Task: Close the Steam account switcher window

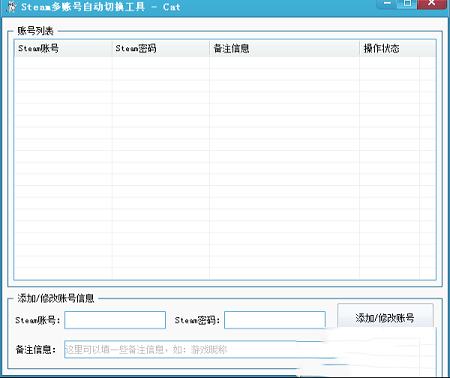Action: 432,3
